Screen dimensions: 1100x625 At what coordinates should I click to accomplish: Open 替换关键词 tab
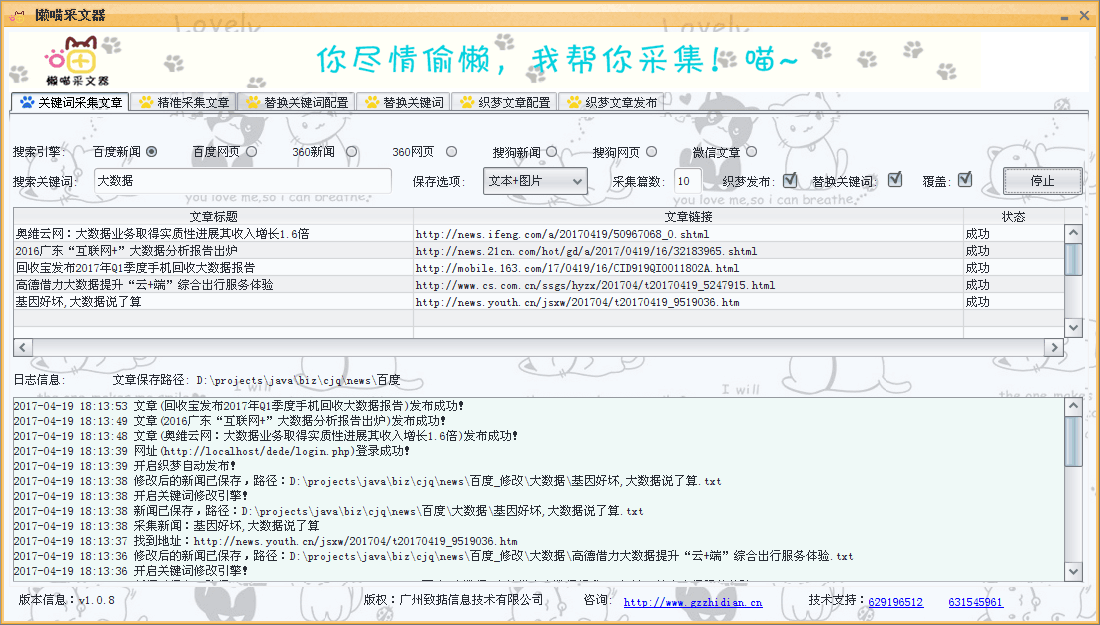[x=403, y=102]
